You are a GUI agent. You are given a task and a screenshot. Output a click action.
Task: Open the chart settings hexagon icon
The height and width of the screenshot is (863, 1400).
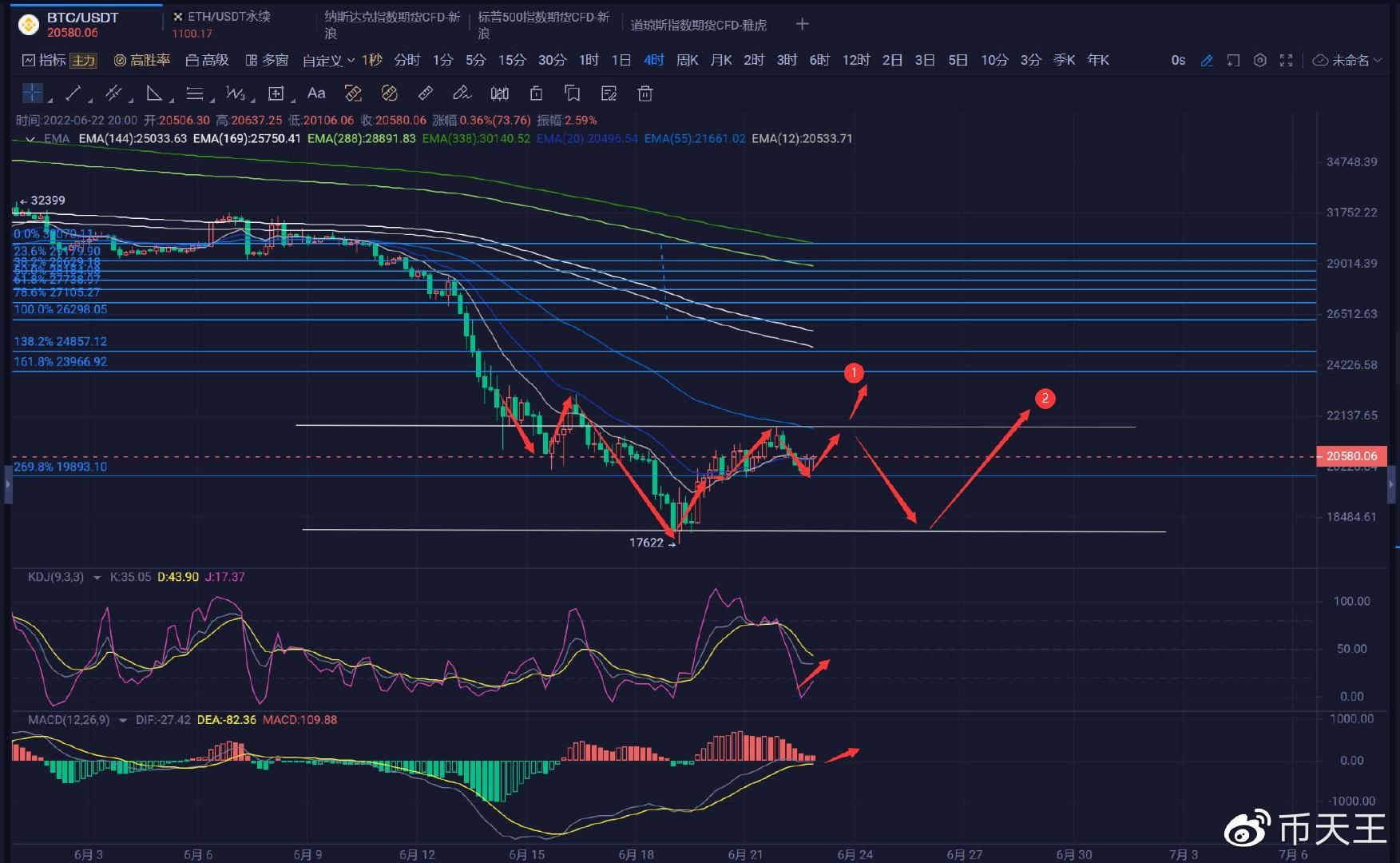coord(1260,61)
